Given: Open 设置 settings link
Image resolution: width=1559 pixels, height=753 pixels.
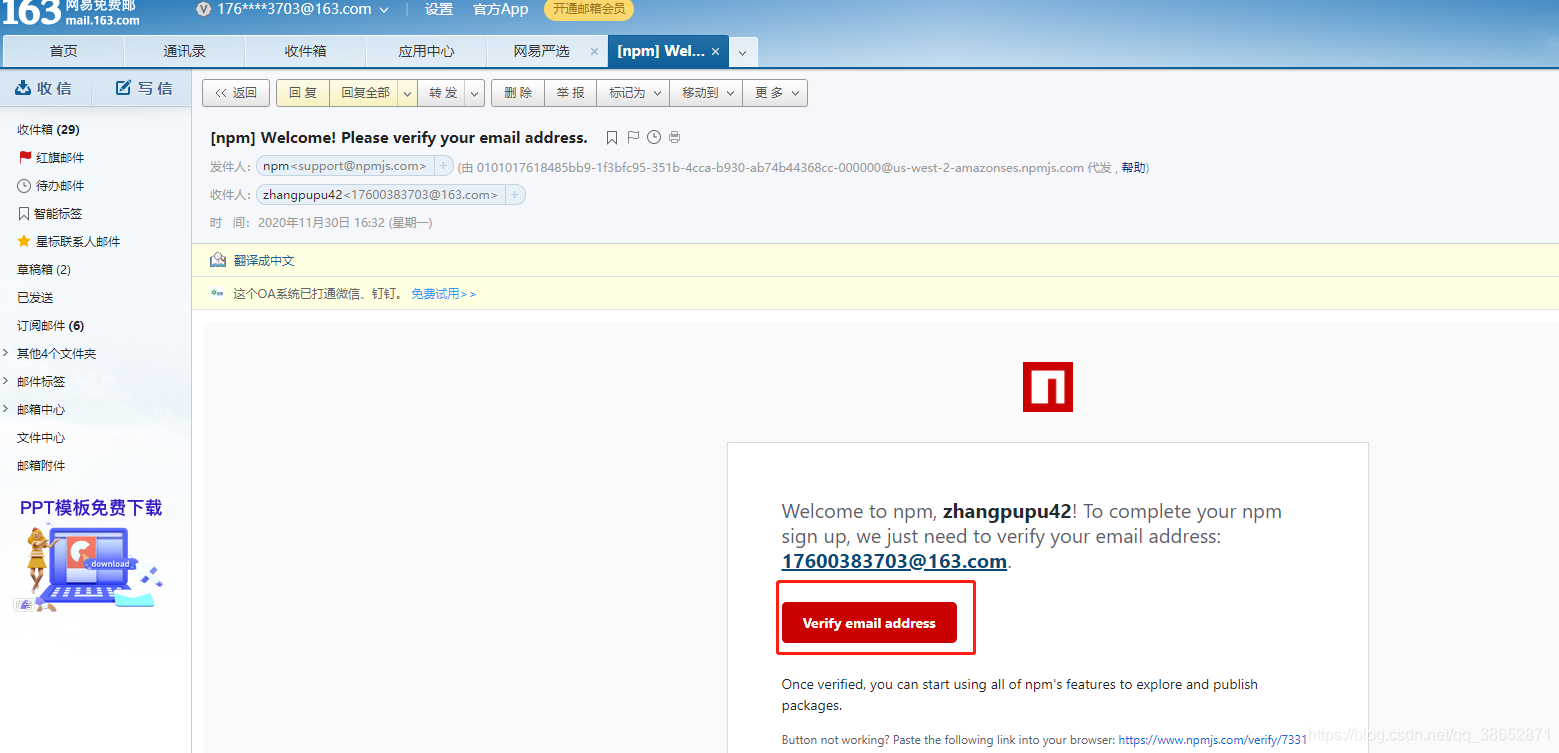Looking at the screenshot, I should [438, 9].
